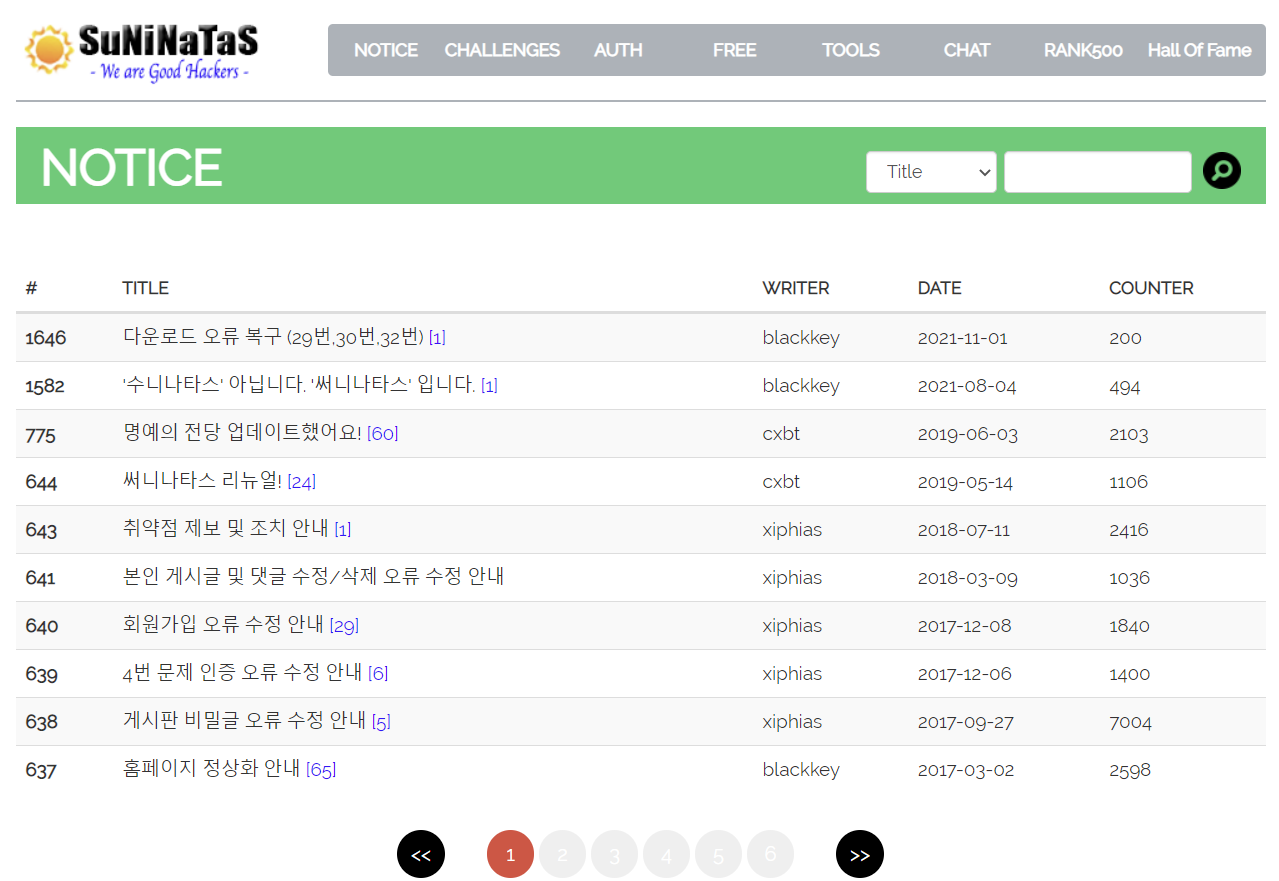Open the Title search-type dropdown
The height and width of the screenshot is (881, 1279).
931,172
